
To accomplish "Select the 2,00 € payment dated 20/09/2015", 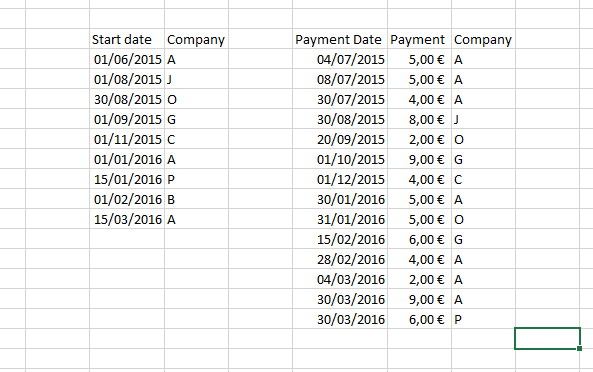I will click(x=419, y=140).
